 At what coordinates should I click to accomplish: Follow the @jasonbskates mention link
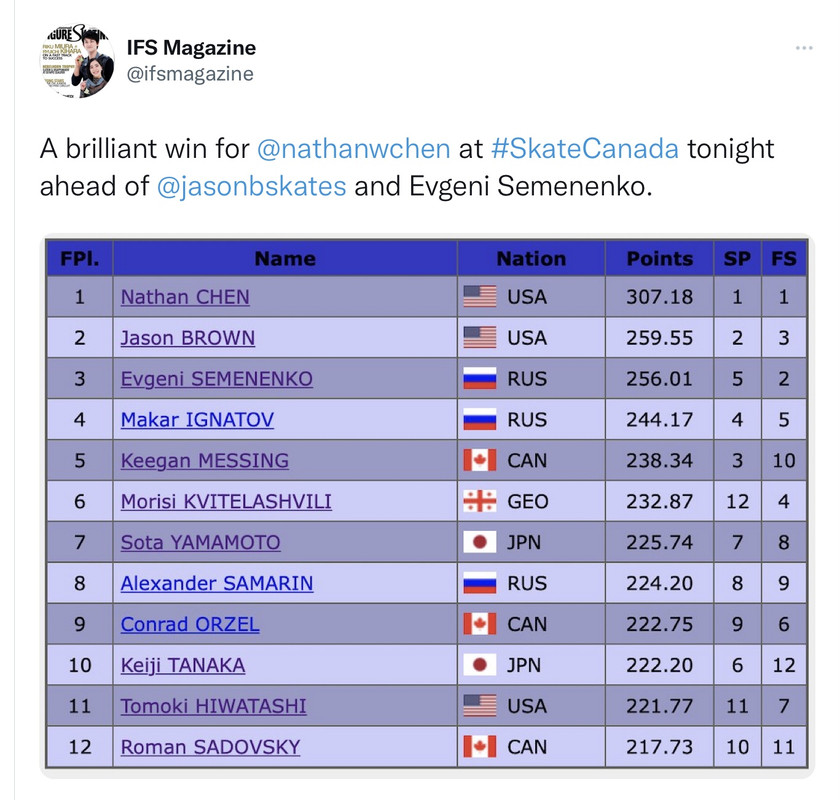point(252,187)
